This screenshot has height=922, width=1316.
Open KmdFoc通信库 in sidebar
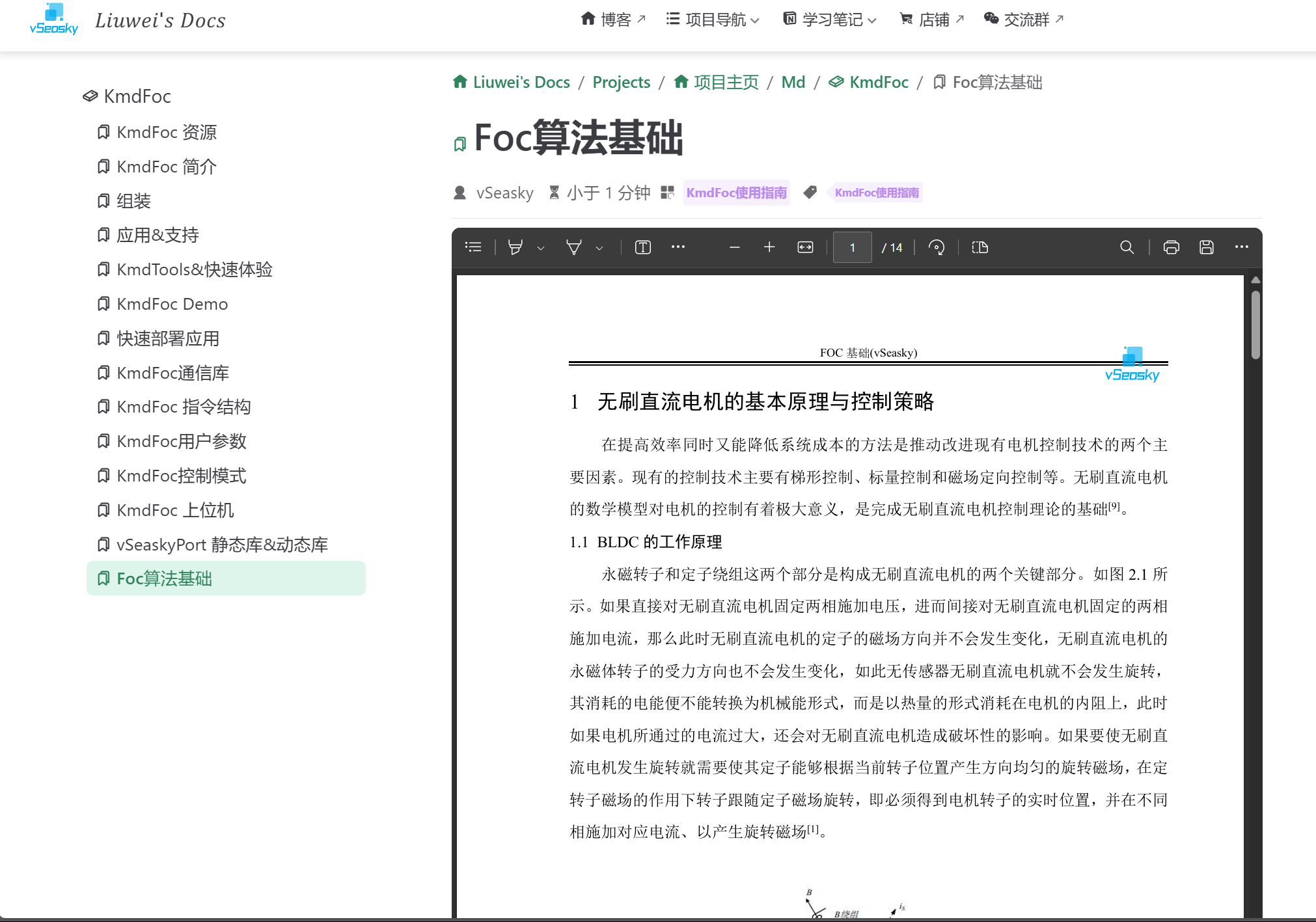tap(226, 373)
